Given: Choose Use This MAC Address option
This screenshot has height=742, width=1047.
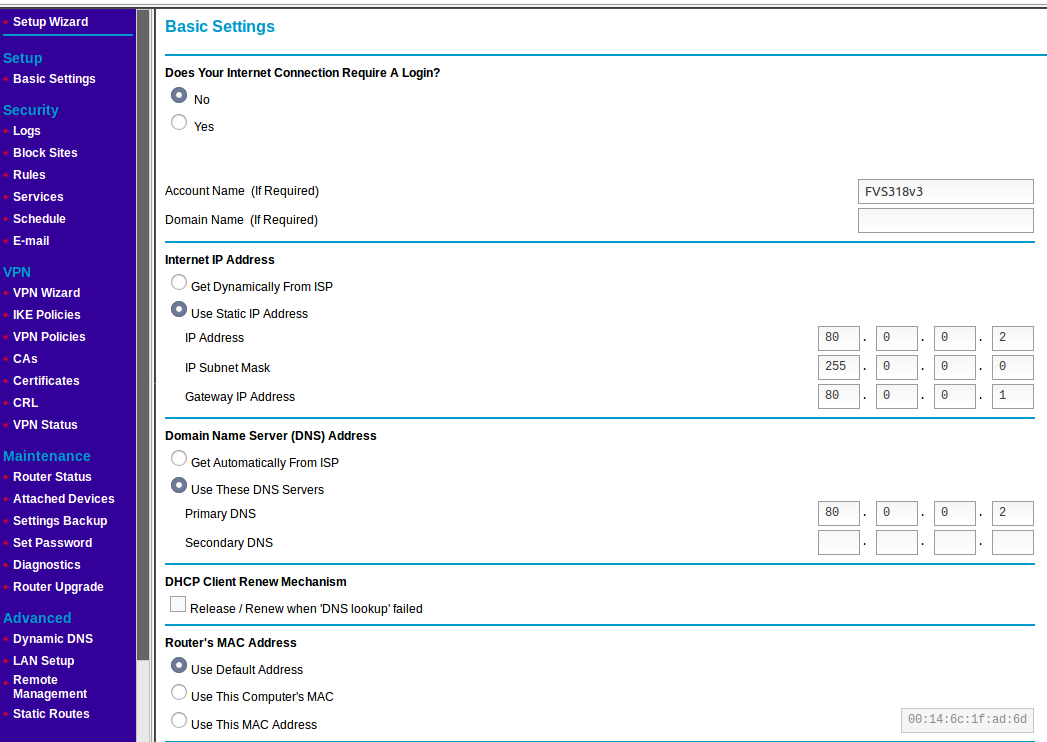Looking at the screenshot, I should coord(179,721).
